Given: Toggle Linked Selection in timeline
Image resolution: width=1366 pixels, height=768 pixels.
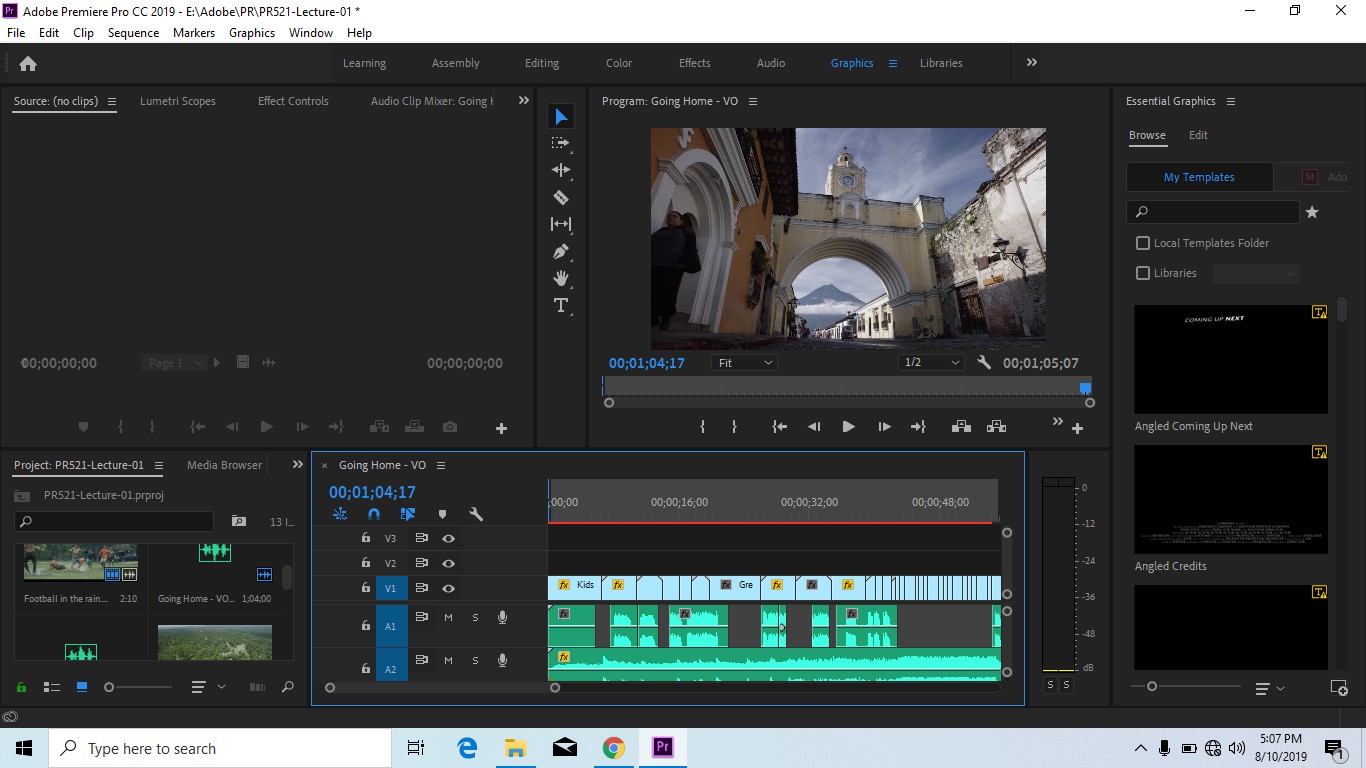Looking at the screenshot, I should click(408, 514).
